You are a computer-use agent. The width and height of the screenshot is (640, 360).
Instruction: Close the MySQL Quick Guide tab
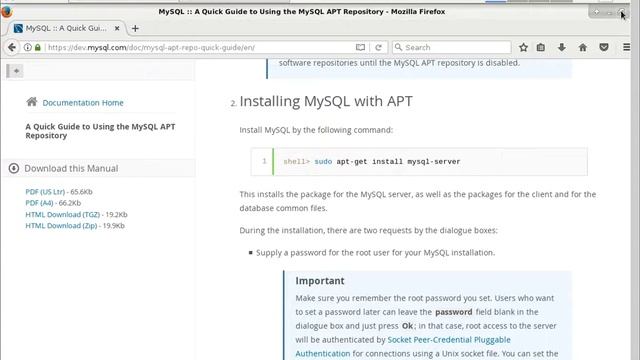pos(117,28)
